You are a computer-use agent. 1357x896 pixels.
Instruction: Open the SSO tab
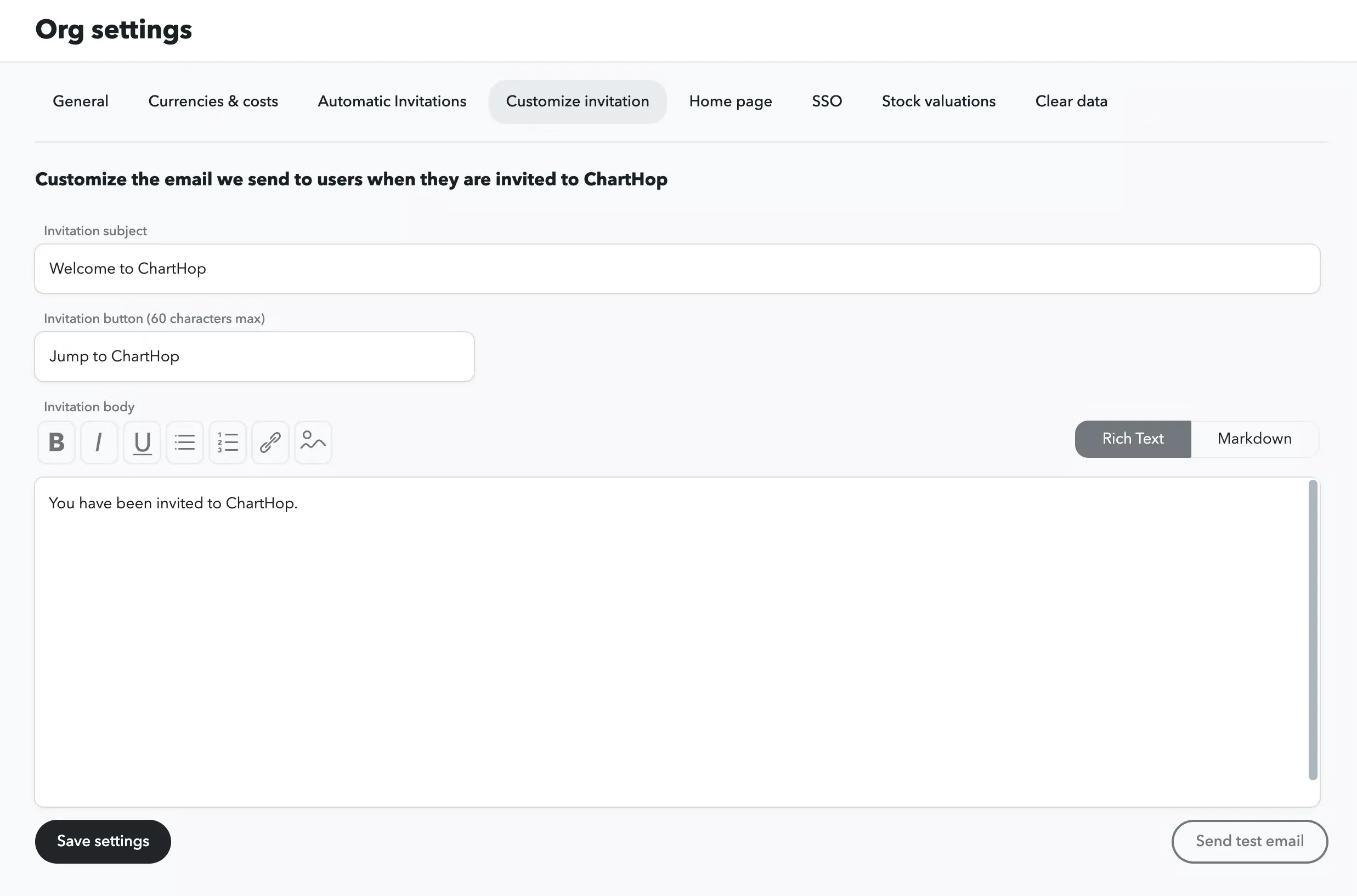coord(827,101)
